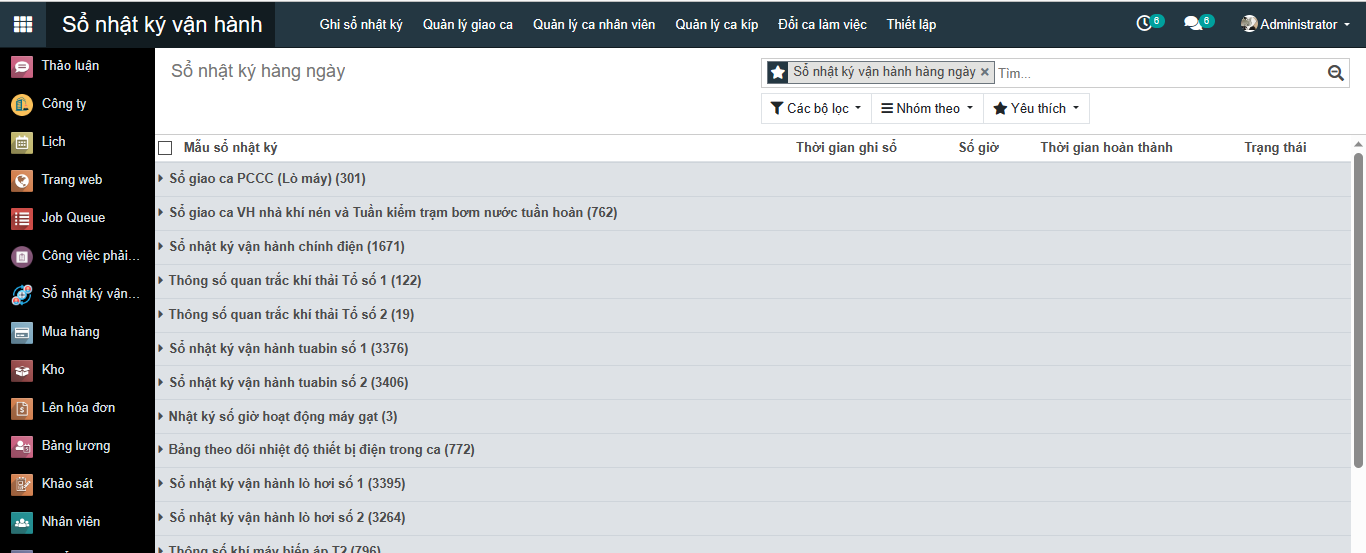Open the Nhóm theo dropdown
This screenshot has height=553, width=1366.
[x=927, y=108]
